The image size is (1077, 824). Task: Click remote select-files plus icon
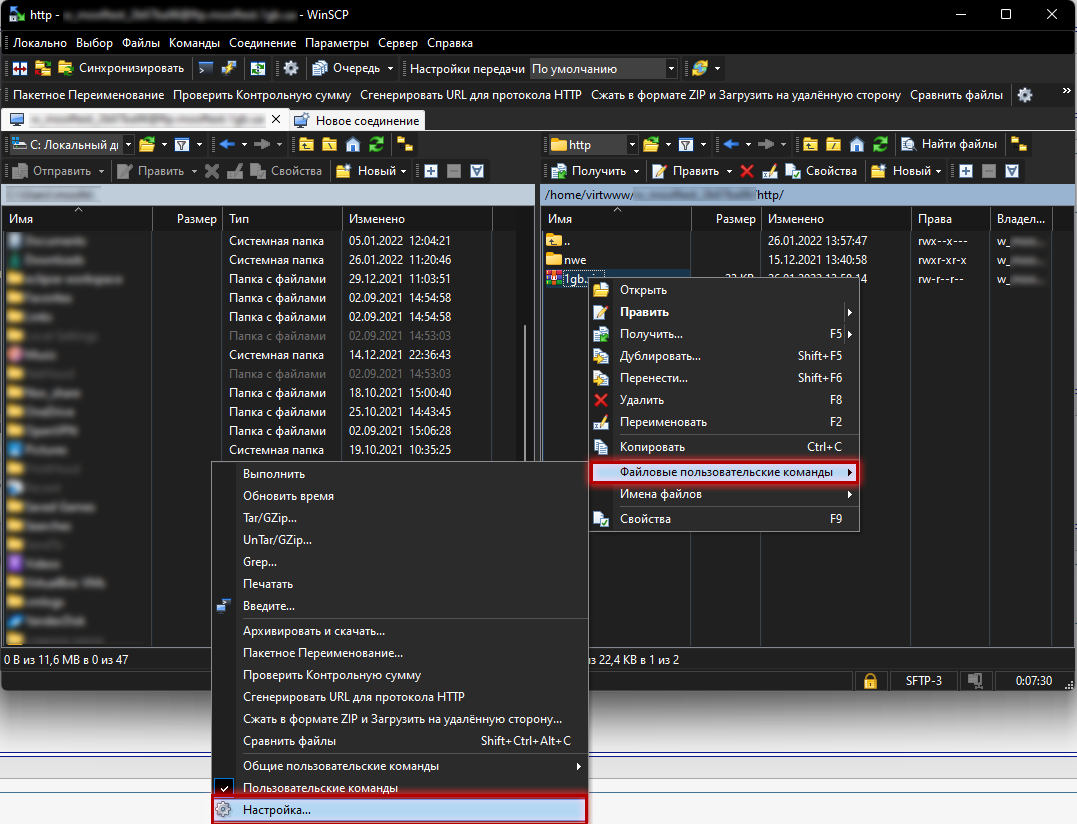(x=966, y=171)
